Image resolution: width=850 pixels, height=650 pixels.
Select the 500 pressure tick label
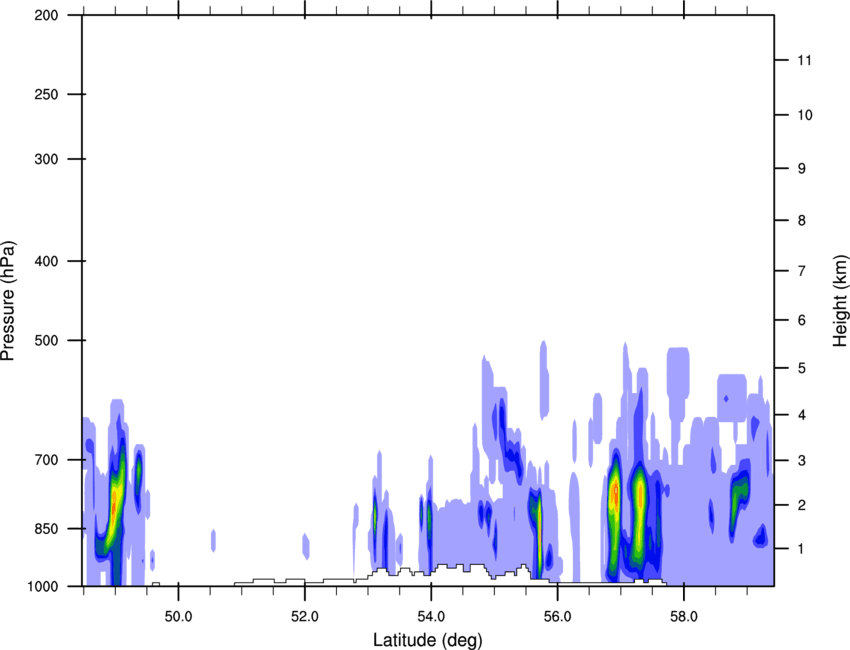click(x=46, y=340)
